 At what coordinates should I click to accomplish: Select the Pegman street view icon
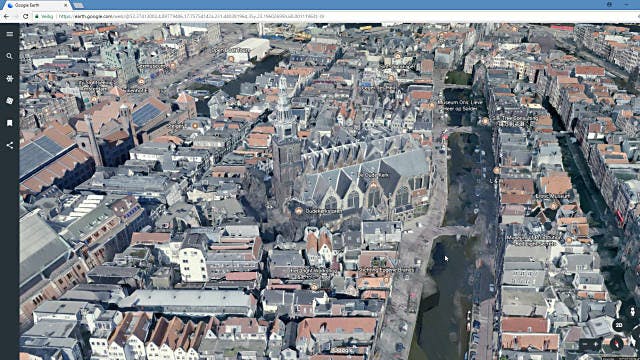click(x=632, y=312)
